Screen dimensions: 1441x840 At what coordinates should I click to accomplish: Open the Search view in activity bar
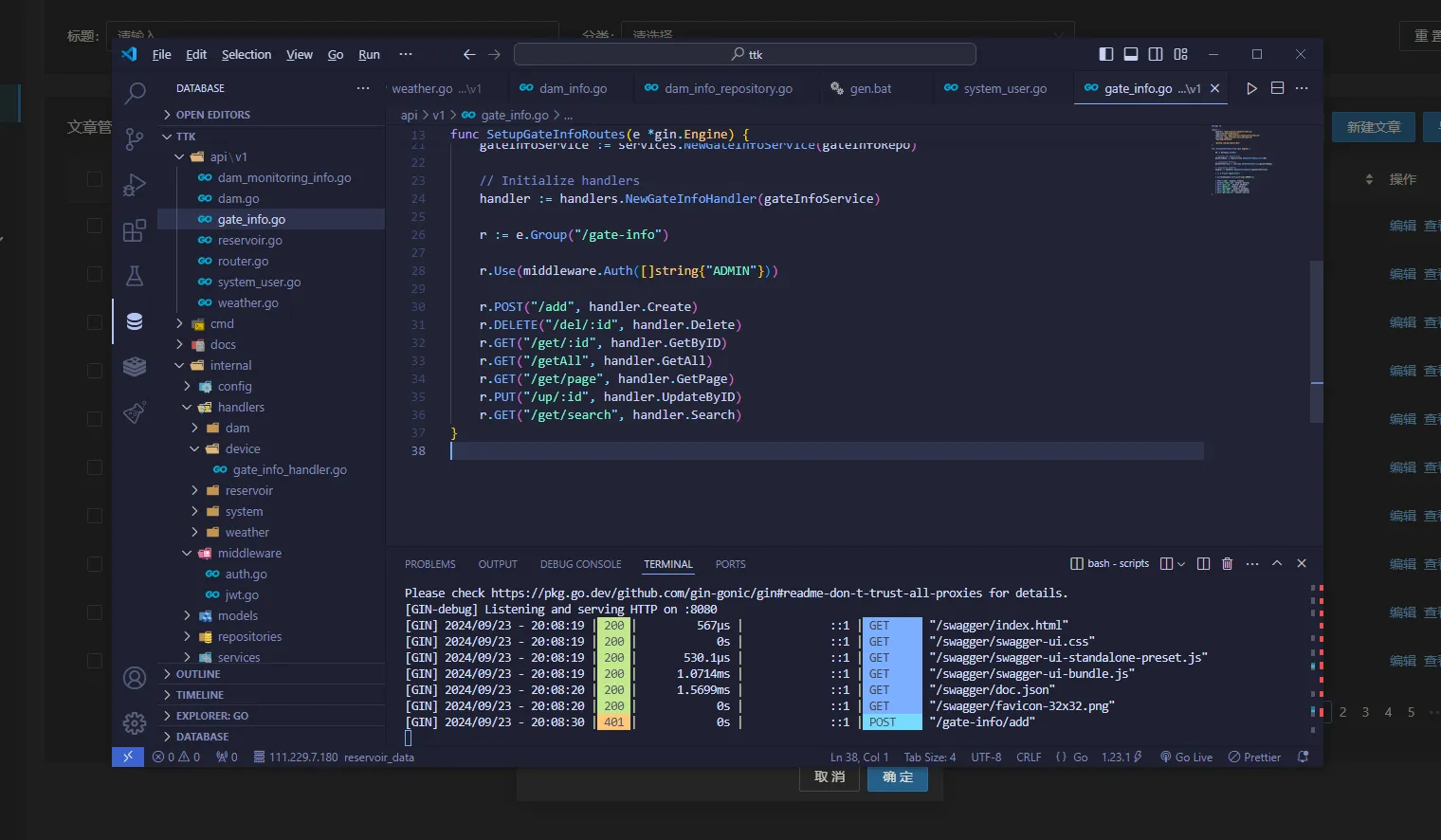pyautogui.click(x=135, y=93)
